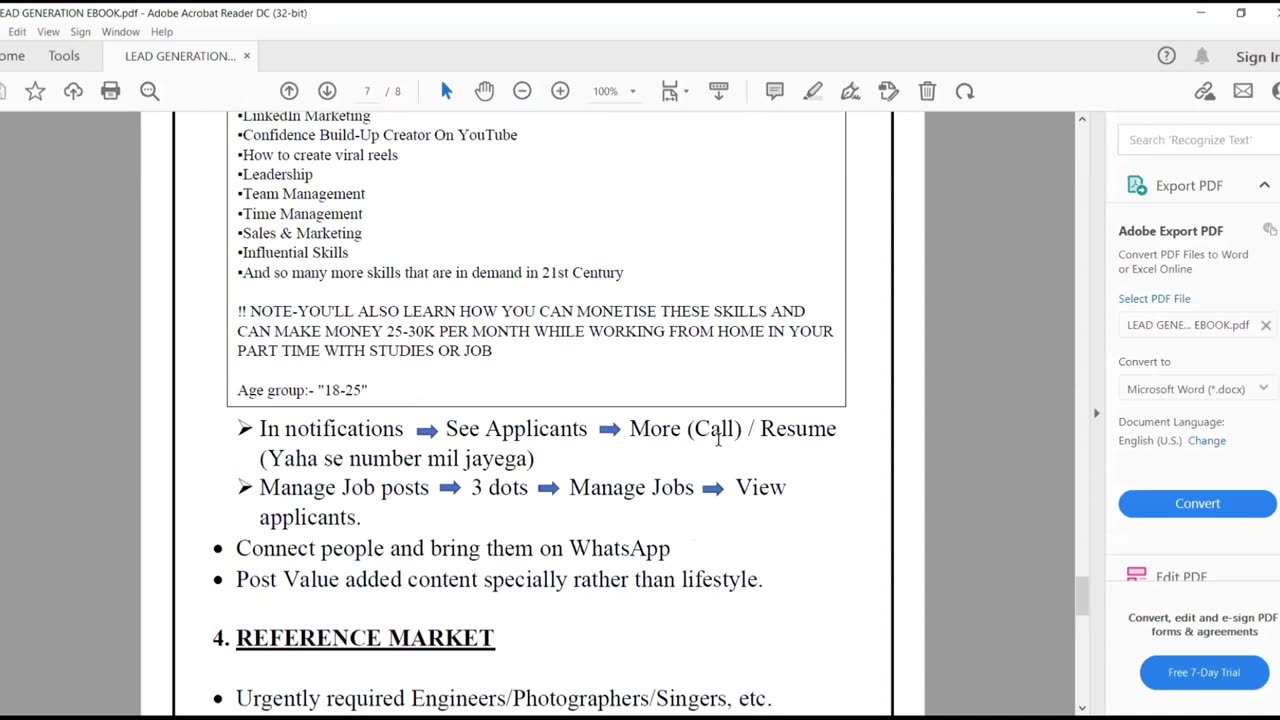Click the Search 'Recognize Text' field
The width and height of the screenshot is (1280, 720).
pyautogui.click(x=1199, y=140)
